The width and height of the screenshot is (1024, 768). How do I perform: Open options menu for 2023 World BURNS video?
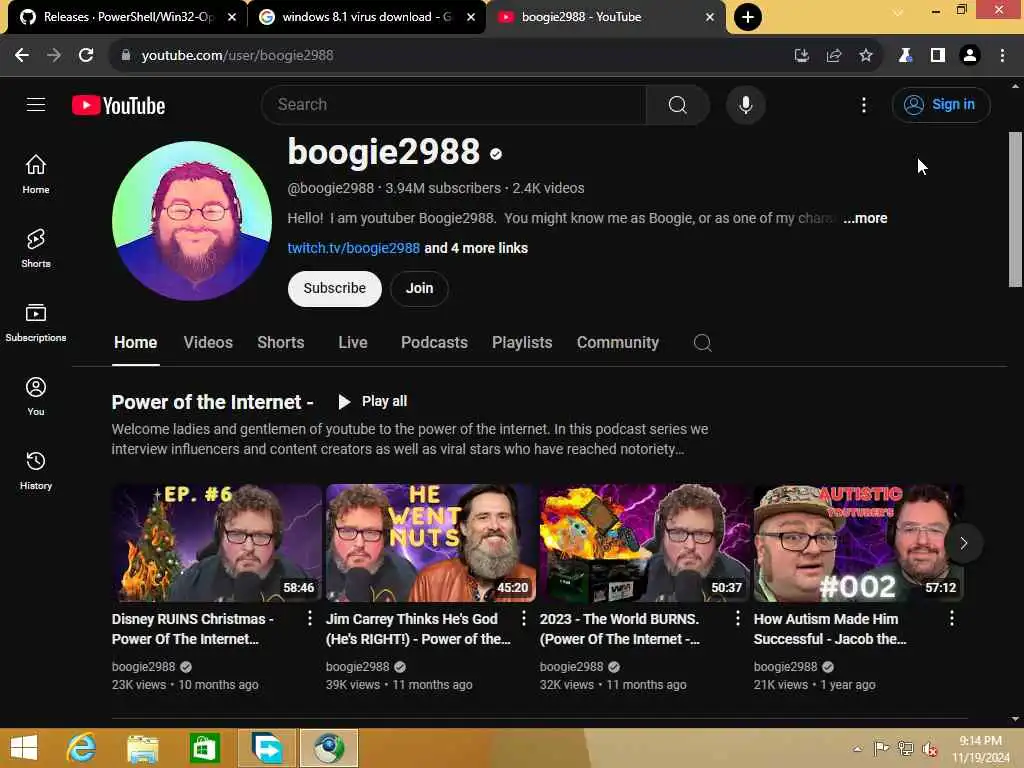[737, 618]
